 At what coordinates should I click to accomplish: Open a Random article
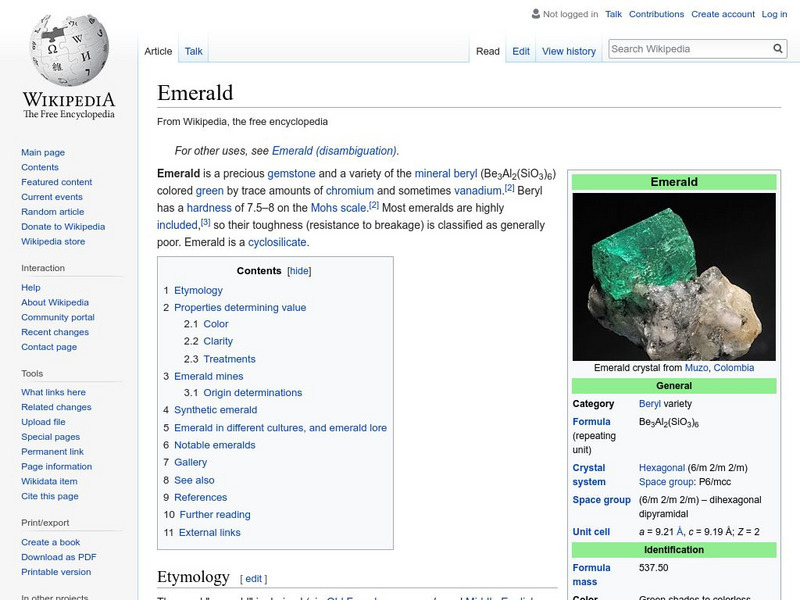53,212
